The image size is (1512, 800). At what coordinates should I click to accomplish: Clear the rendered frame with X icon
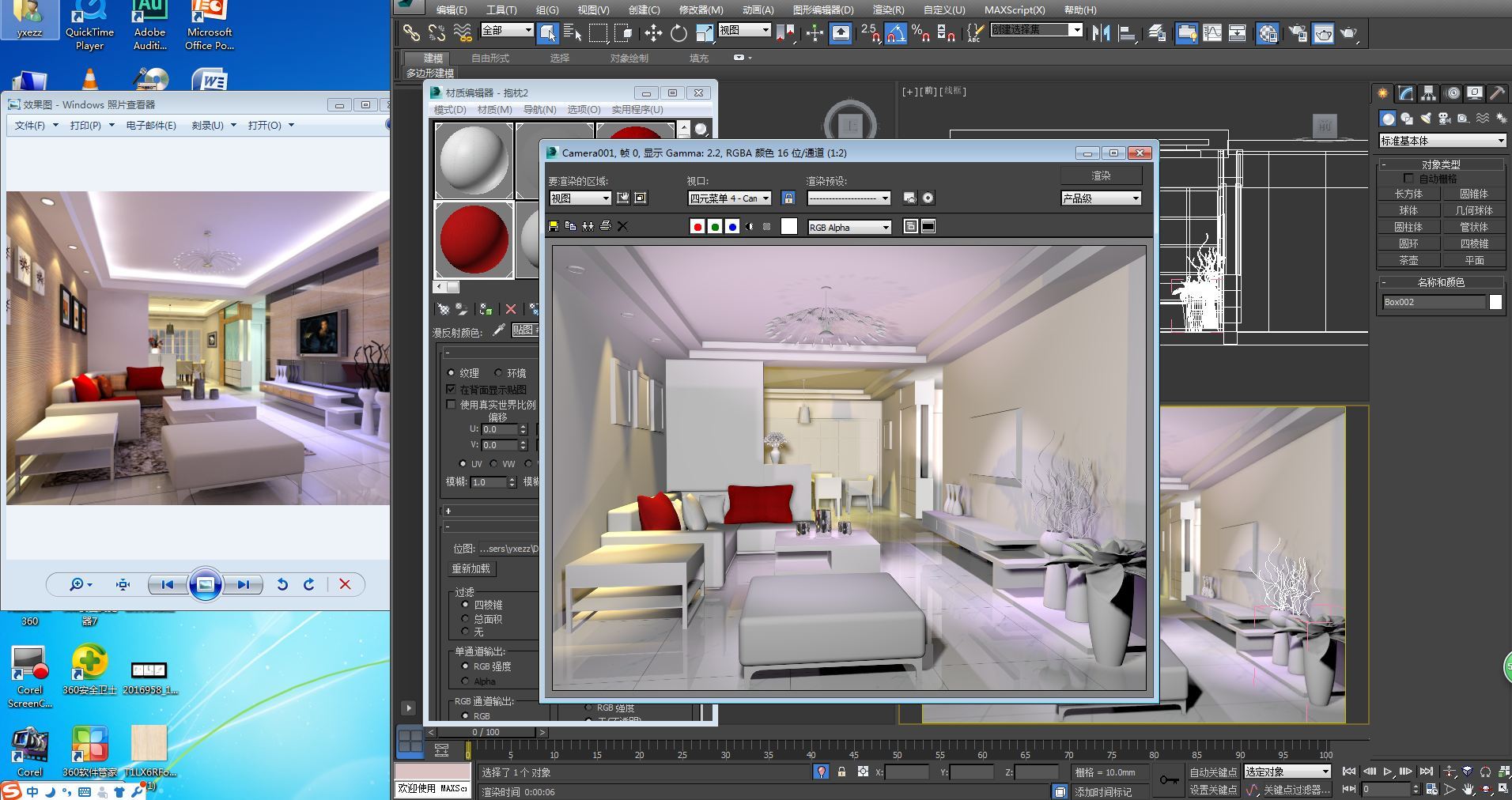(x=622, y=226)
